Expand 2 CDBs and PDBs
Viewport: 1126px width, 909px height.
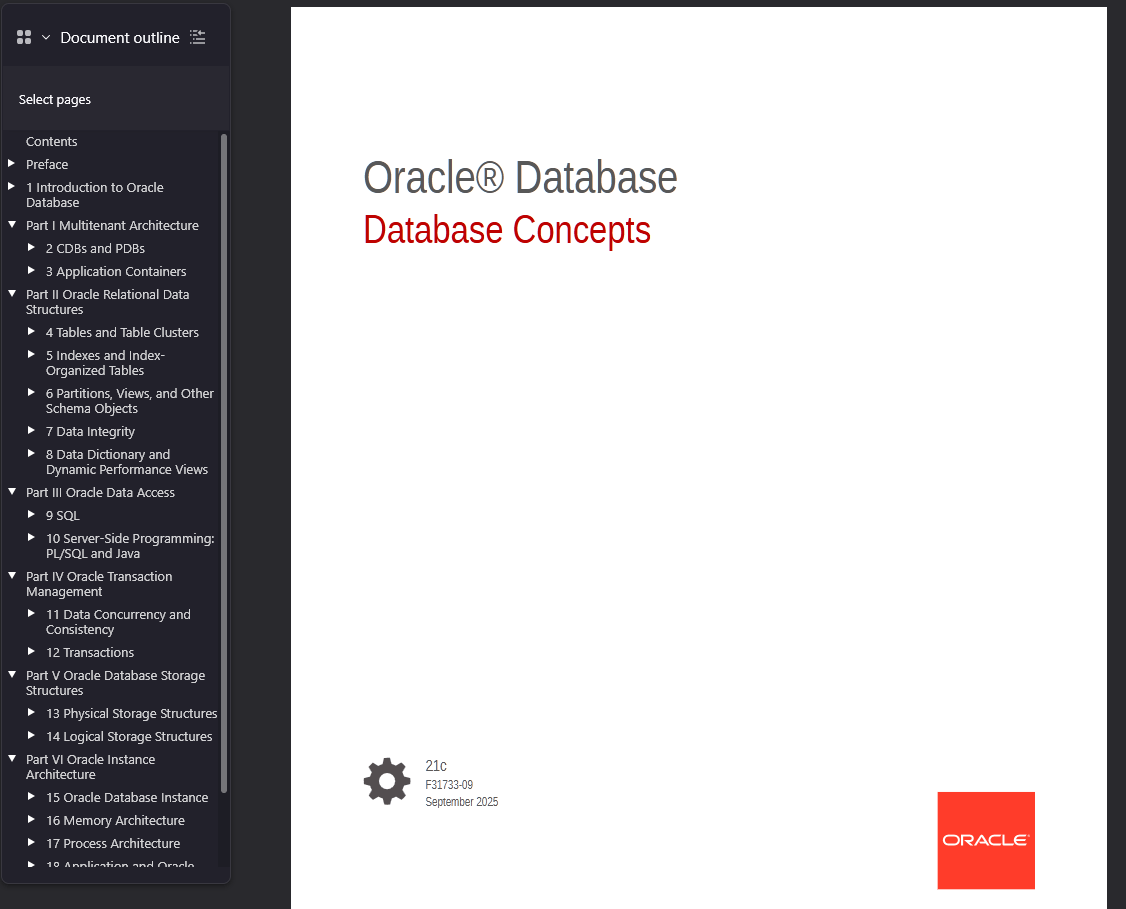click(x=32, y=248)
